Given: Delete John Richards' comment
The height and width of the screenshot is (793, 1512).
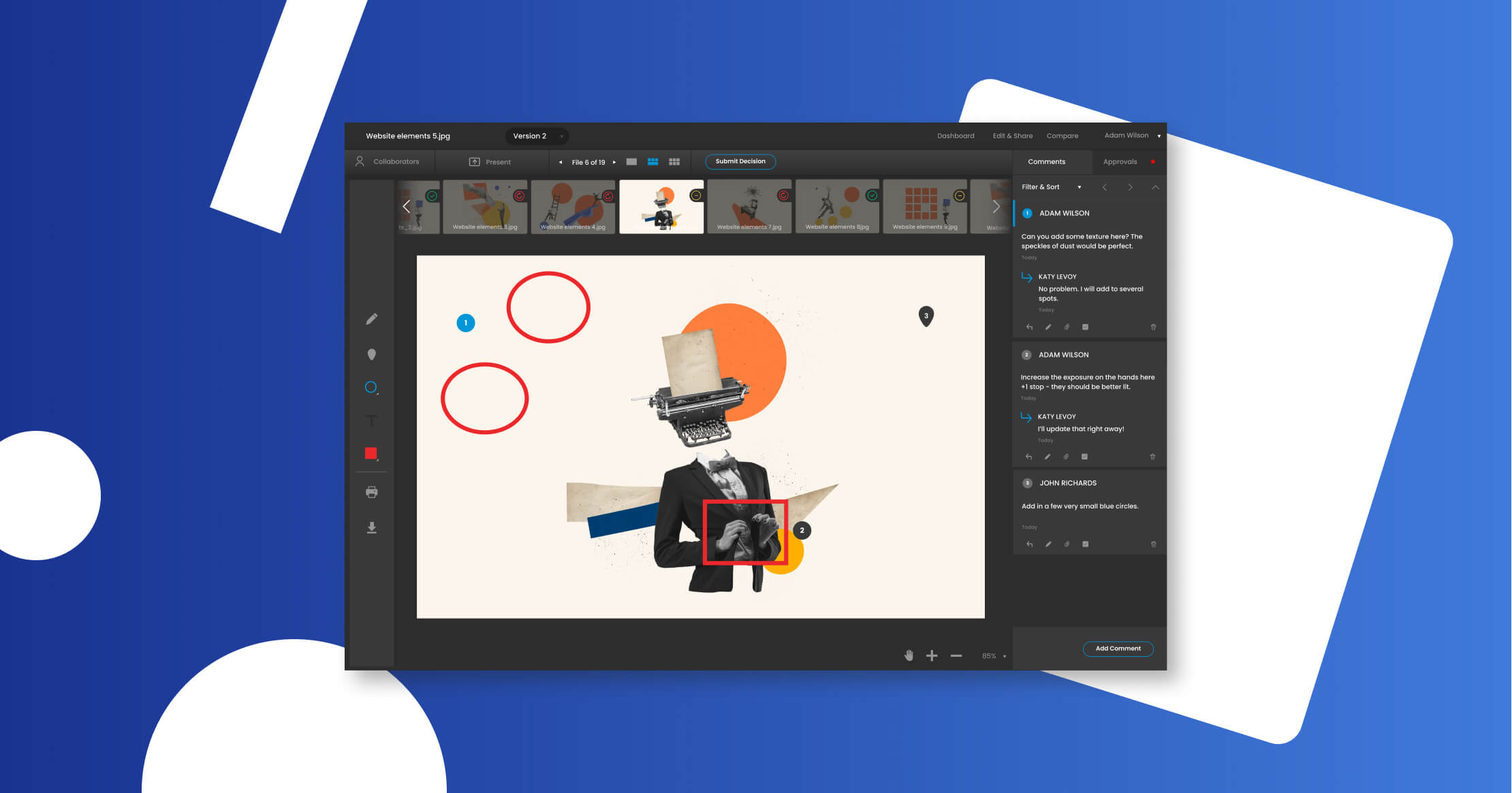Looking at the screenshot, I should [x=1153, y=544].
